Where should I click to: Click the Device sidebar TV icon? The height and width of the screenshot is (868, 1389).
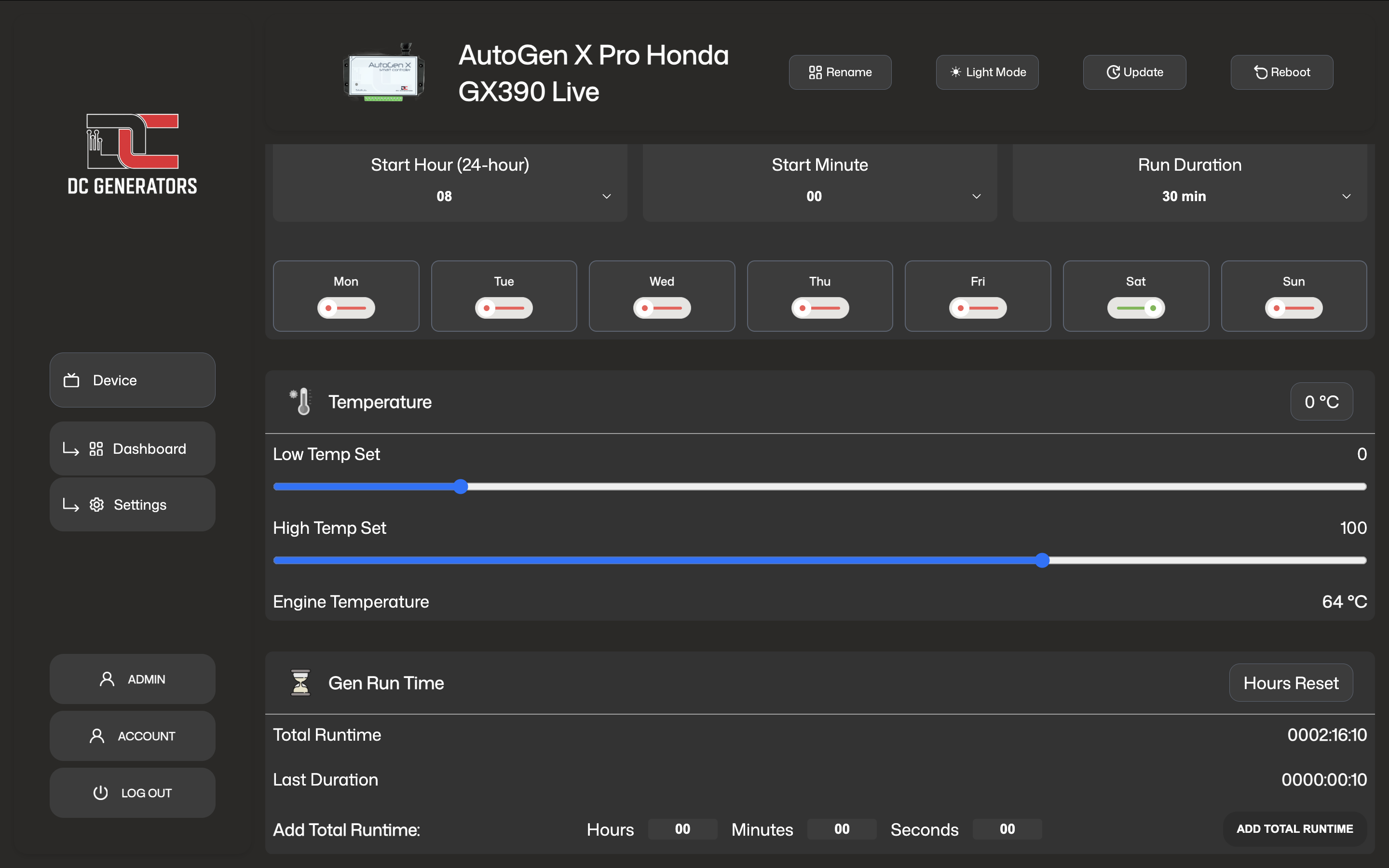[71, 380]
